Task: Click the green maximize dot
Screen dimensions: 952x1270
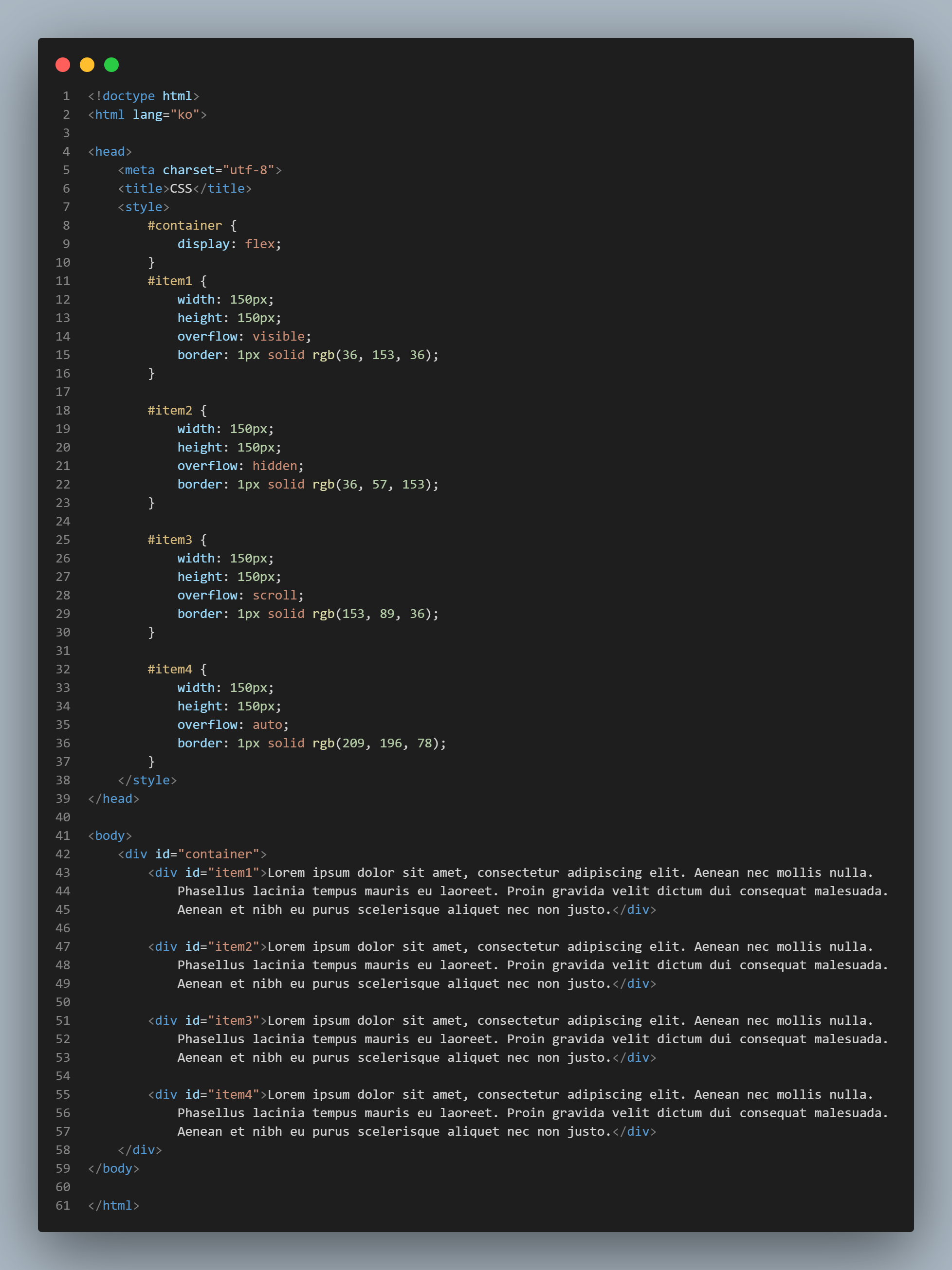Action: (111, 65)
